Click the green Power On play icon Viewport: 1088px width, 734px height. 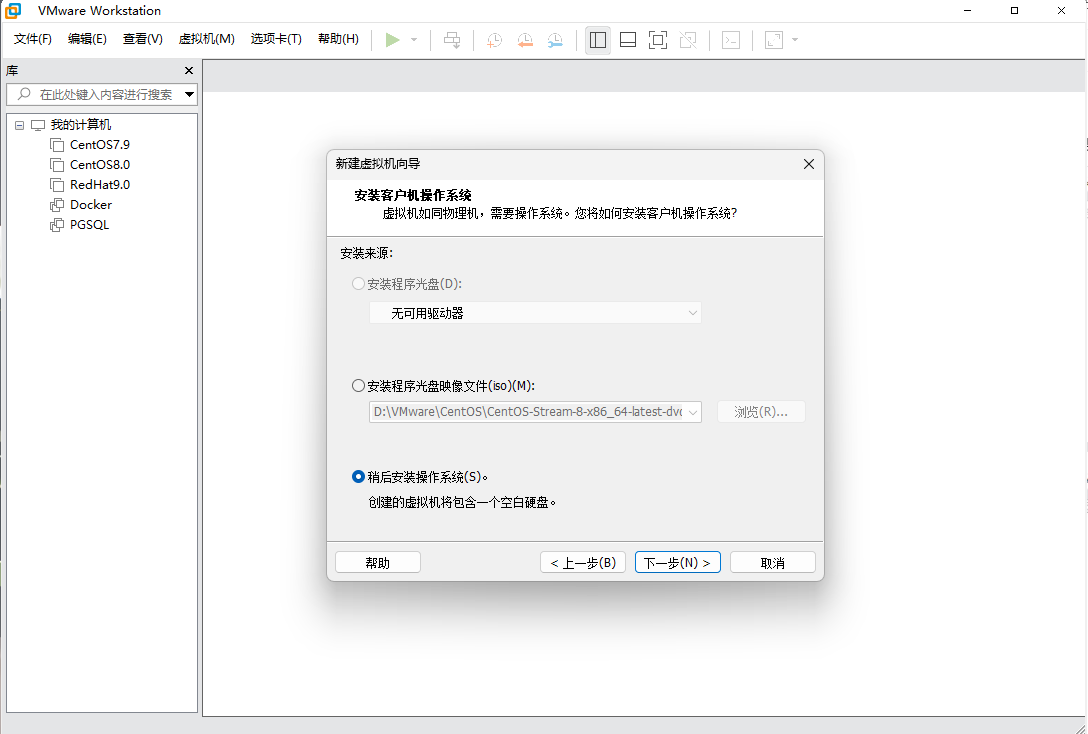(393, 40)
